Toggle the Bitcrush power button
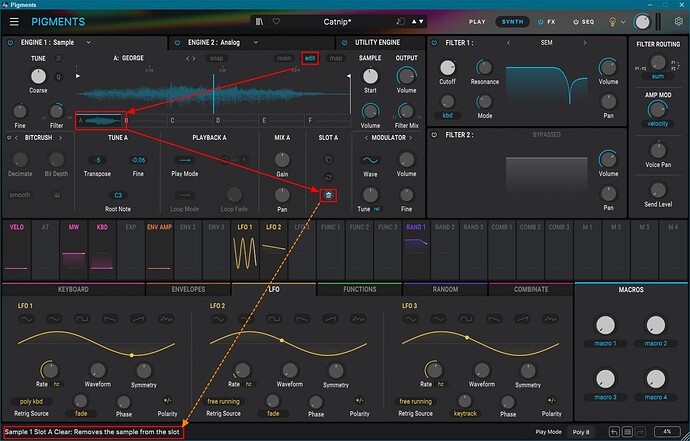Screen dimensions: 690x441 click(10, 136)
